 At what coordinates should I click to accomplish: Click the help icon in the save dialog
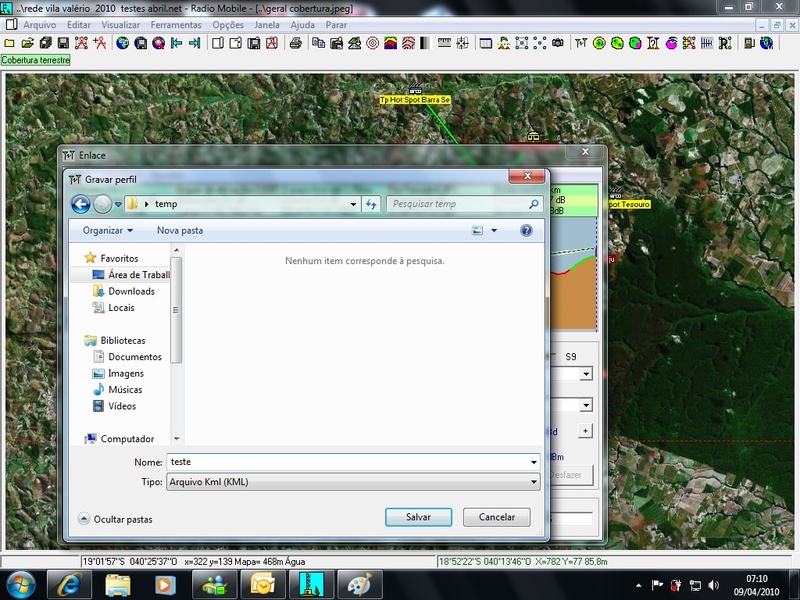tap(526, 230)
